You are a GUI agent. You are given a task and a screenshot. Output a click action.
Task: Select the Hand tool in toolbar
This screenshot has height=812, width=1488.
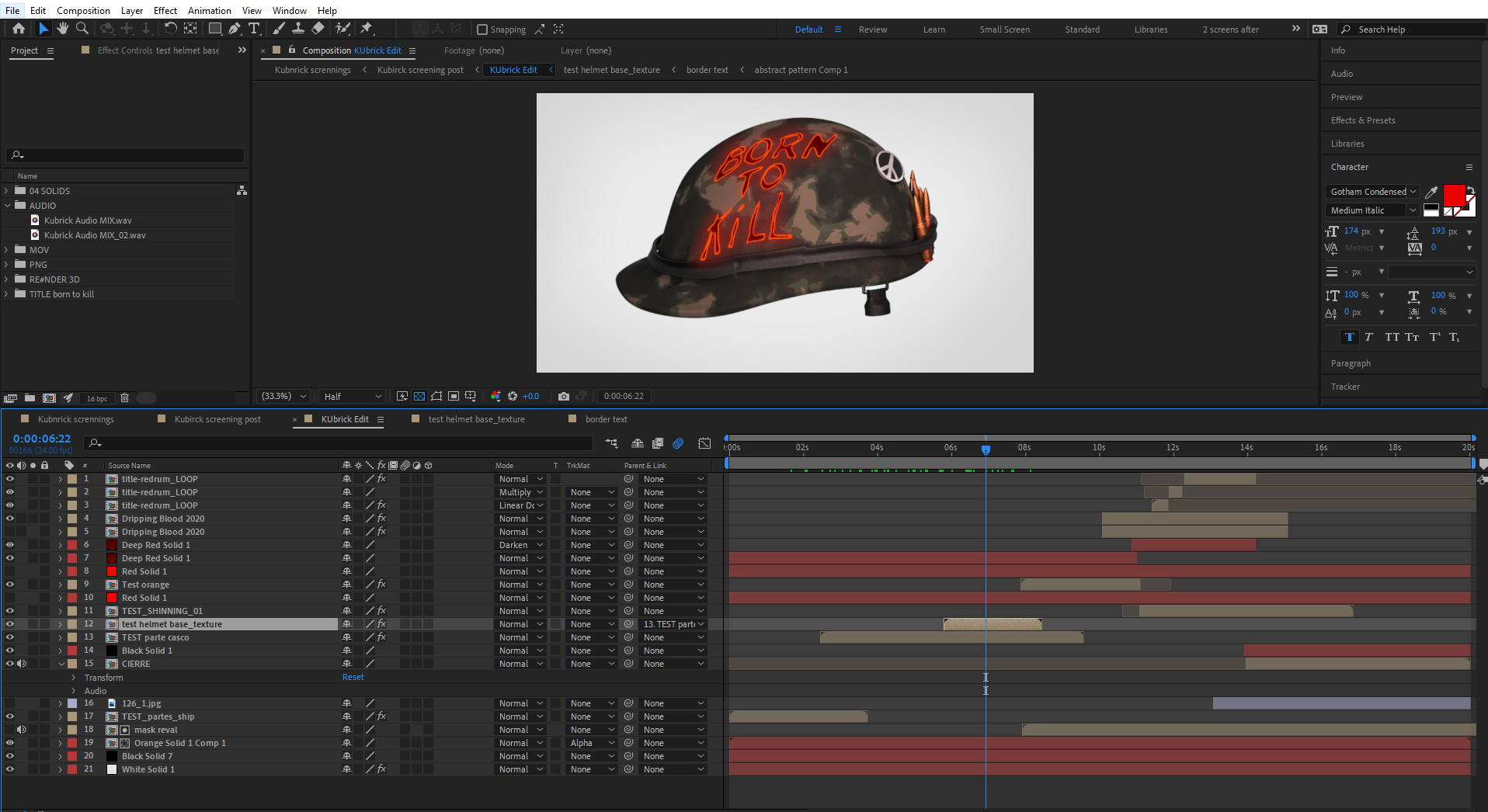click(x=62, y=29)
